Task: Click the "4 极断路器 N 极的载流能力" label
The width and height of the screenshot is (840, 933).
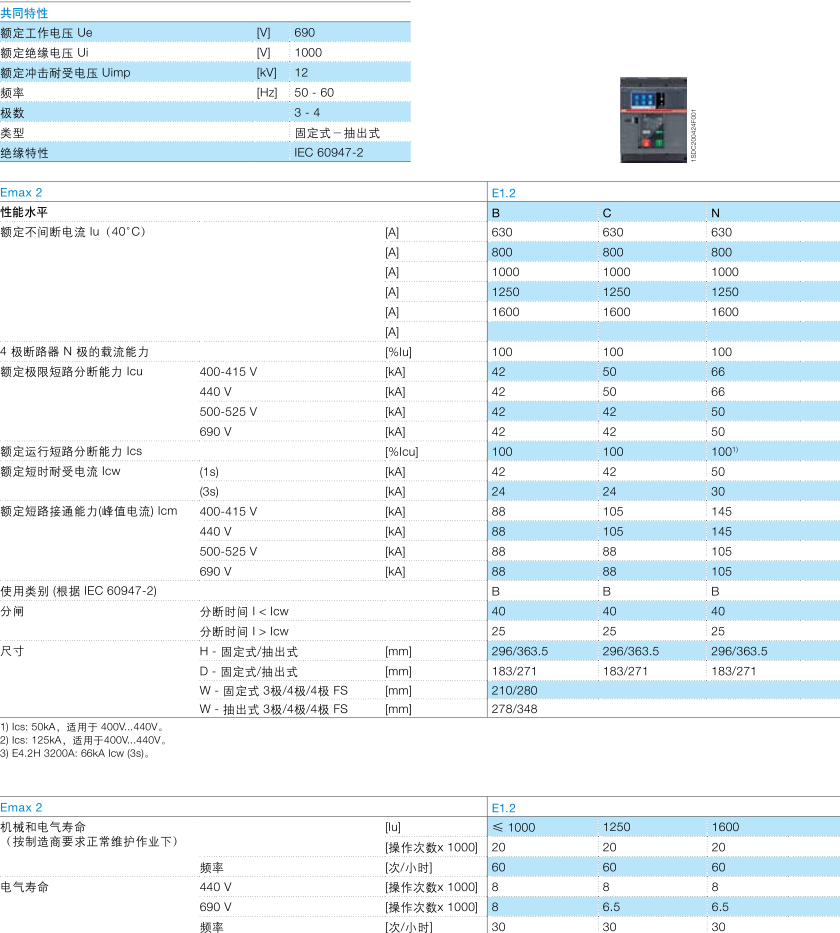Action: [x=75, y=352]
